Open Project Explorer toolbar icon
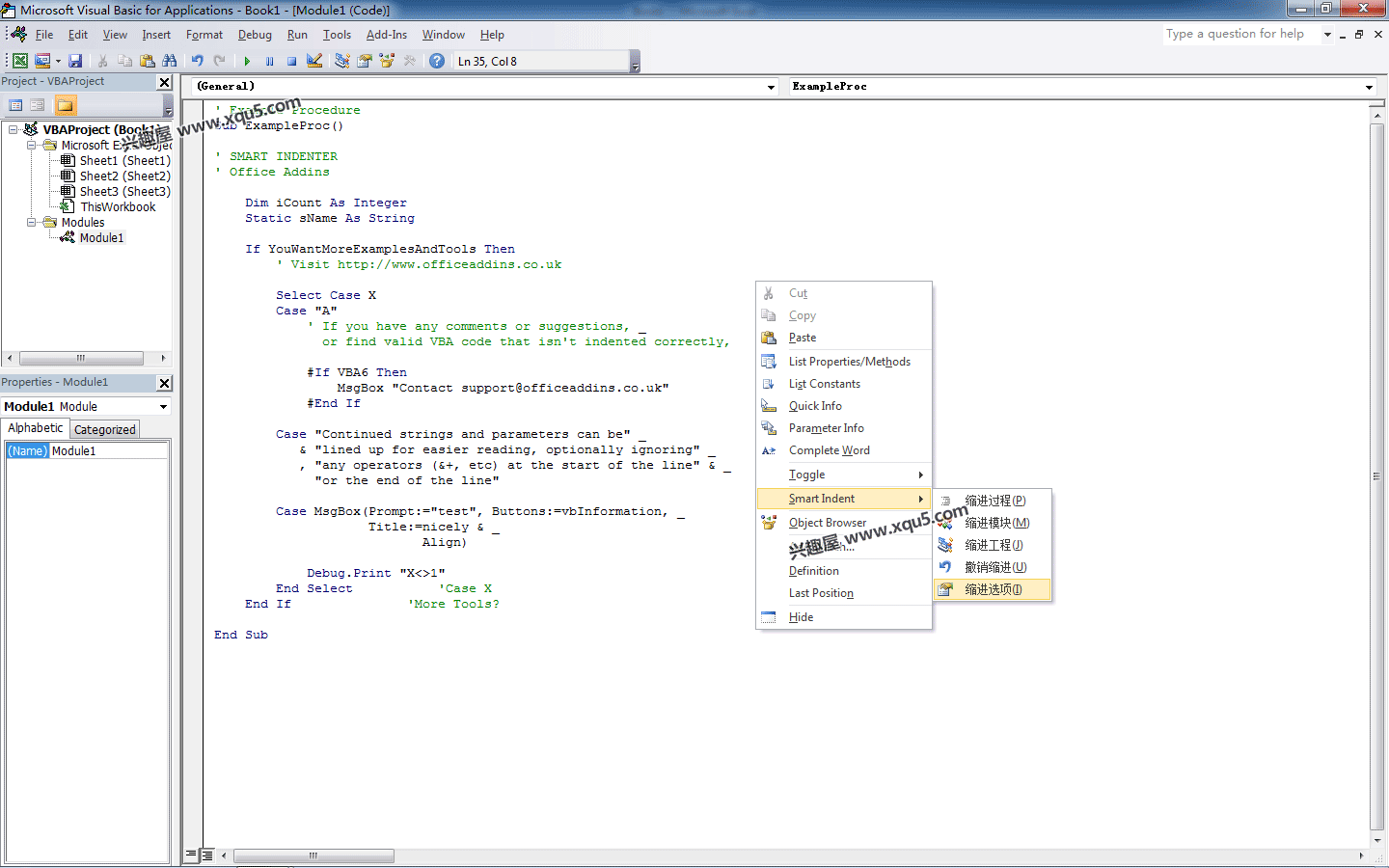This screenshot has height=868, width=1389. (x=342, y=61)
